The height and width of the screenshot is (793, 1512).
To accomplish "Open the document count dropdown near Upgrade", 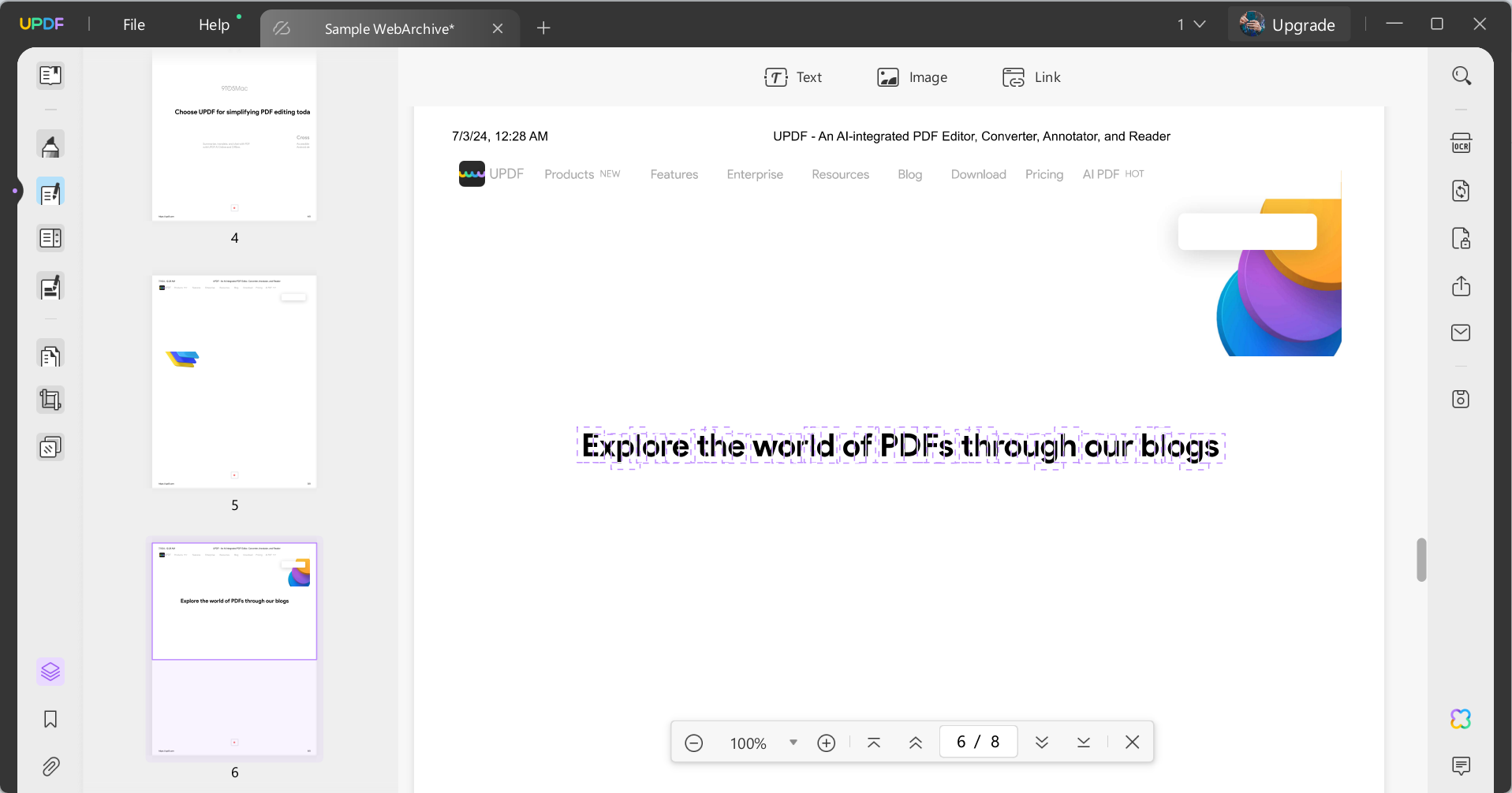I will [x=1192, y=24].
